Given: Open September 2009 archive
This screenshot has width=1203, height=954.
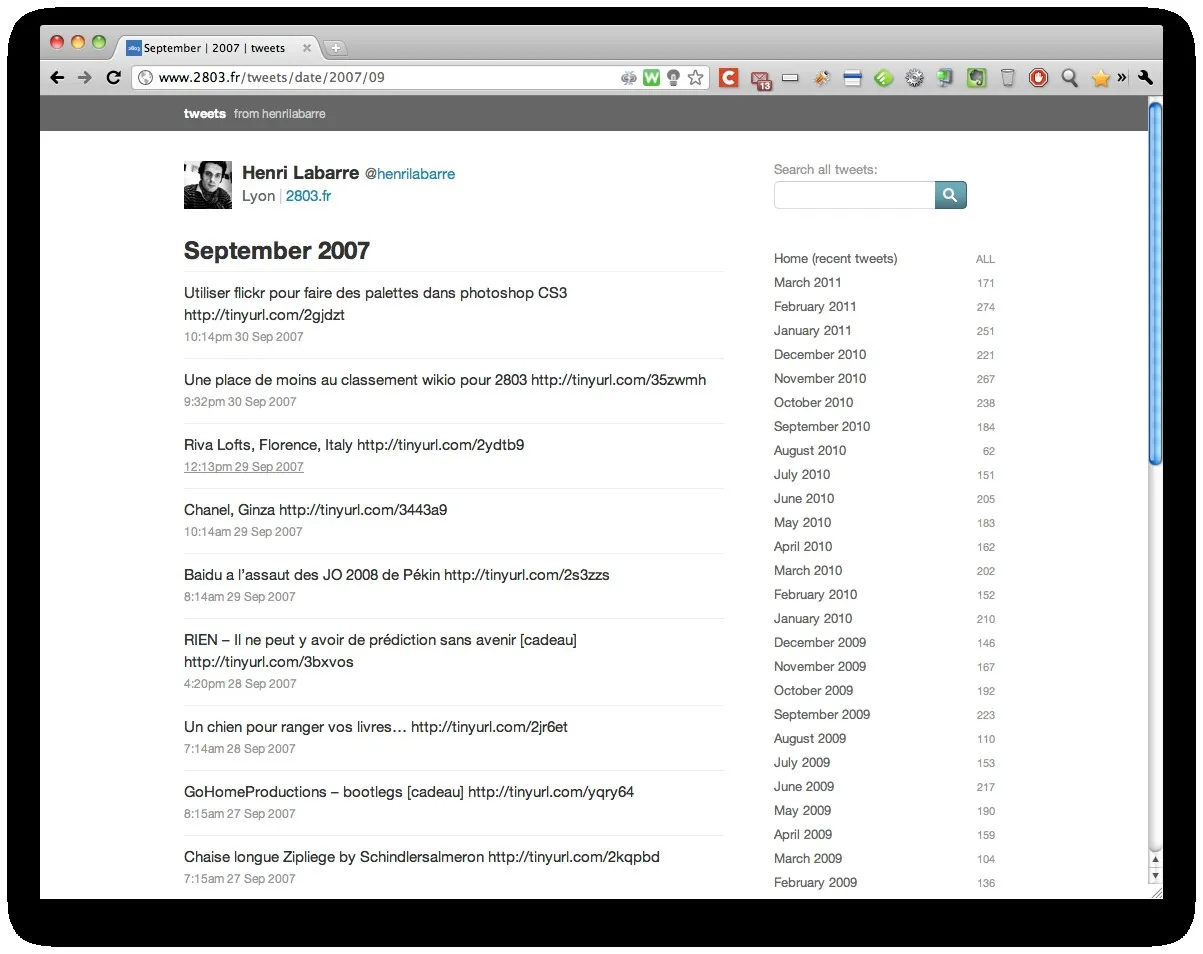Looking at the screenshot, I should [822, 715].
